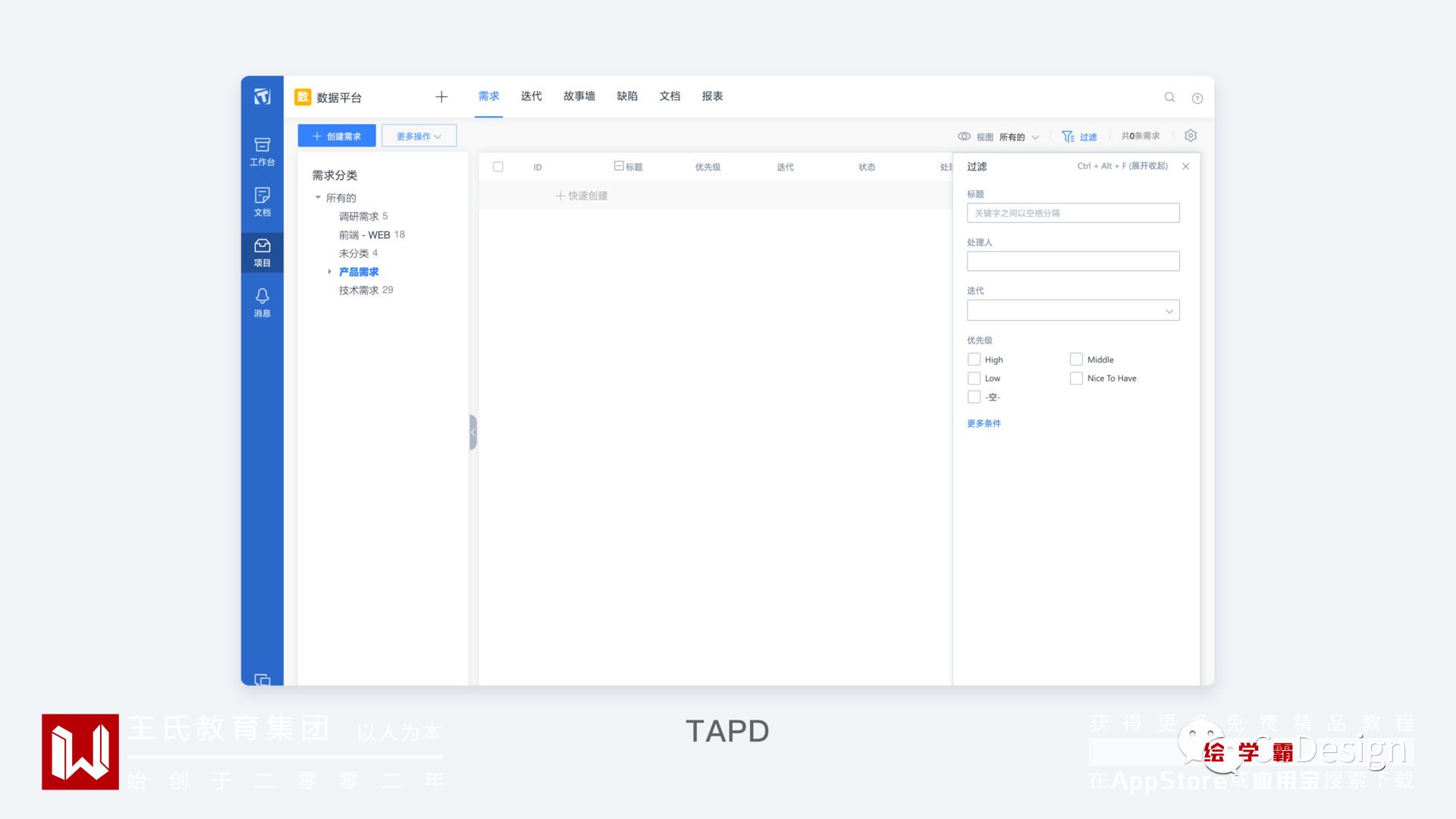Open the 迭代 dropdown in filter panel

click(x=1073, y=311)
